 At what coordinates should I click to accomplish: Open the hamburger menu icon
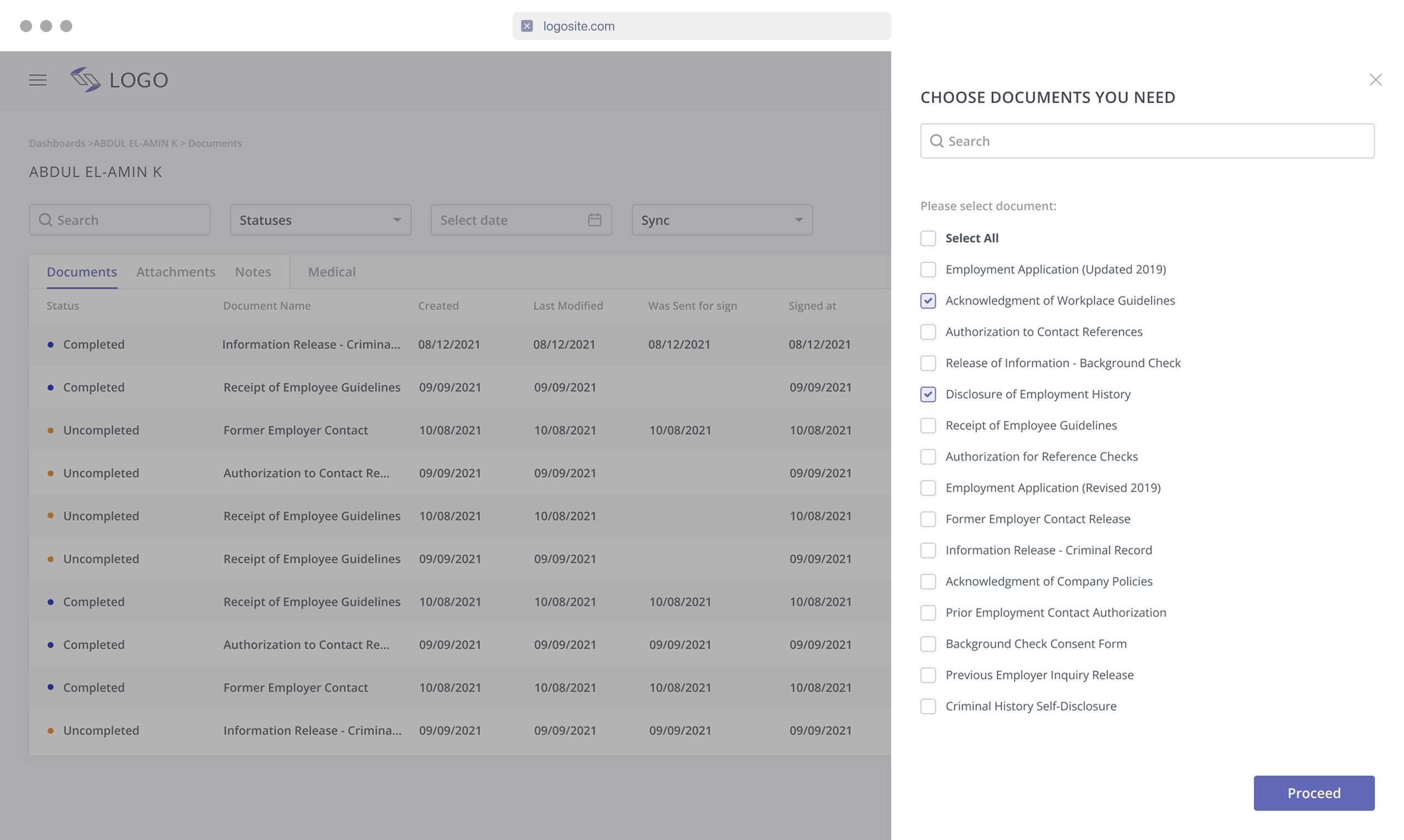(x=38, y=80)
